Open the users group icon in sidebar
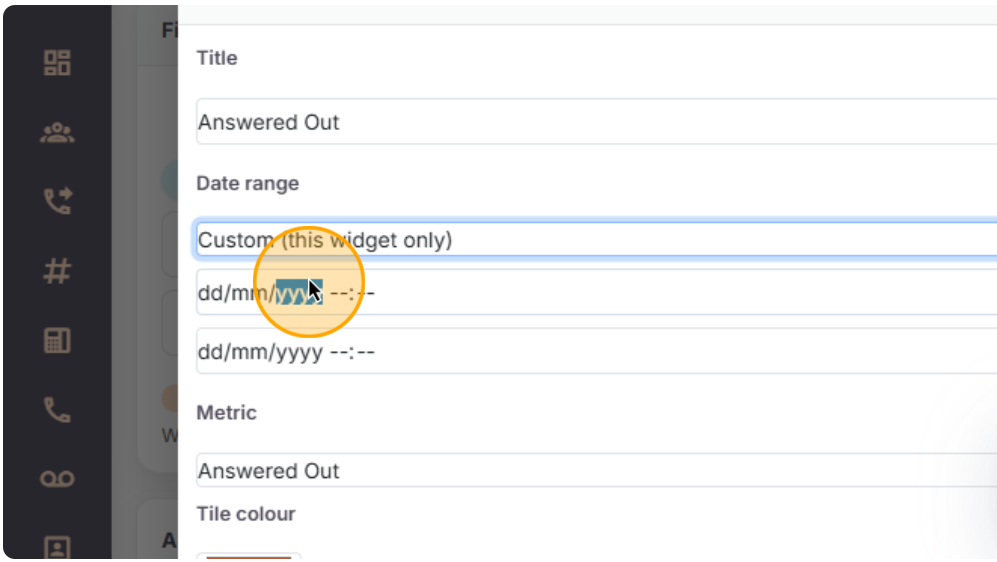Image resolution: width=997 pixels, height=562 pixels. point(57,133)
